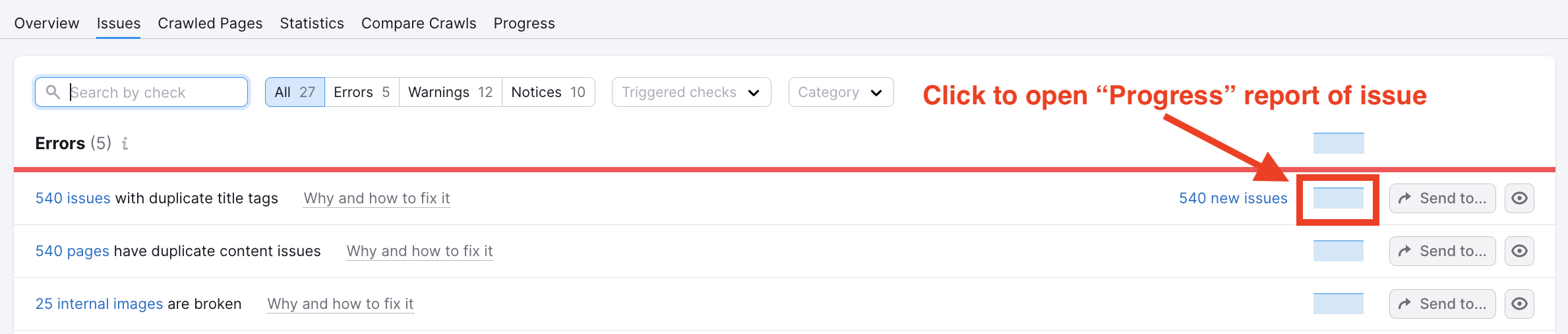The image size is (1568, 334).
Task: Filter by Warnings 12
Action: [450, 92]
